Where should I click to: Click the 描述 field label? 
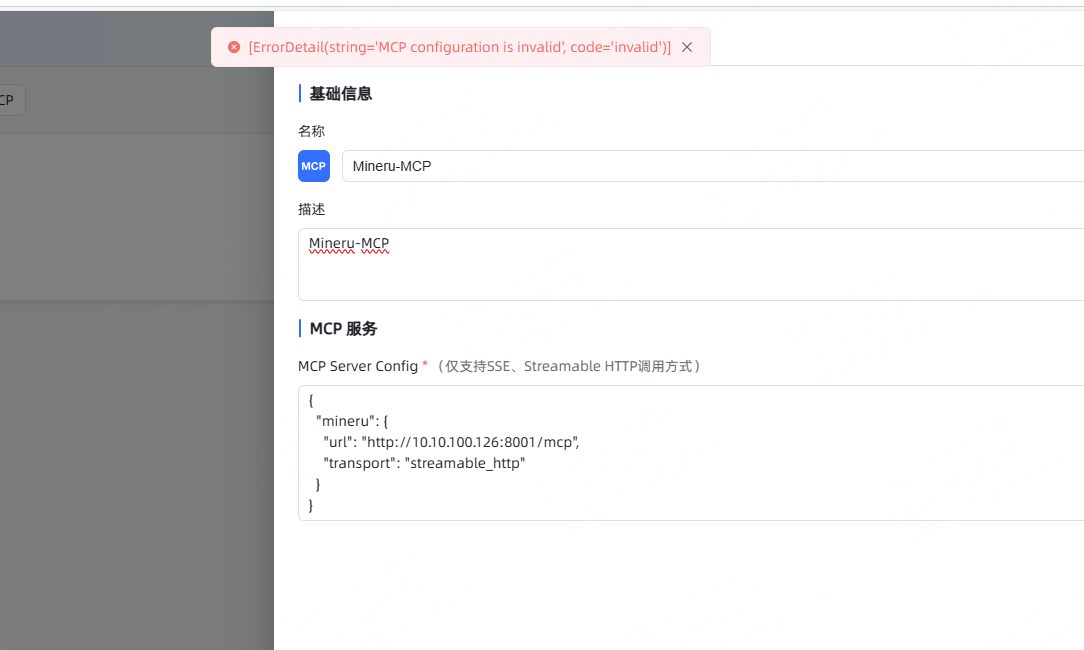point(311,209)
